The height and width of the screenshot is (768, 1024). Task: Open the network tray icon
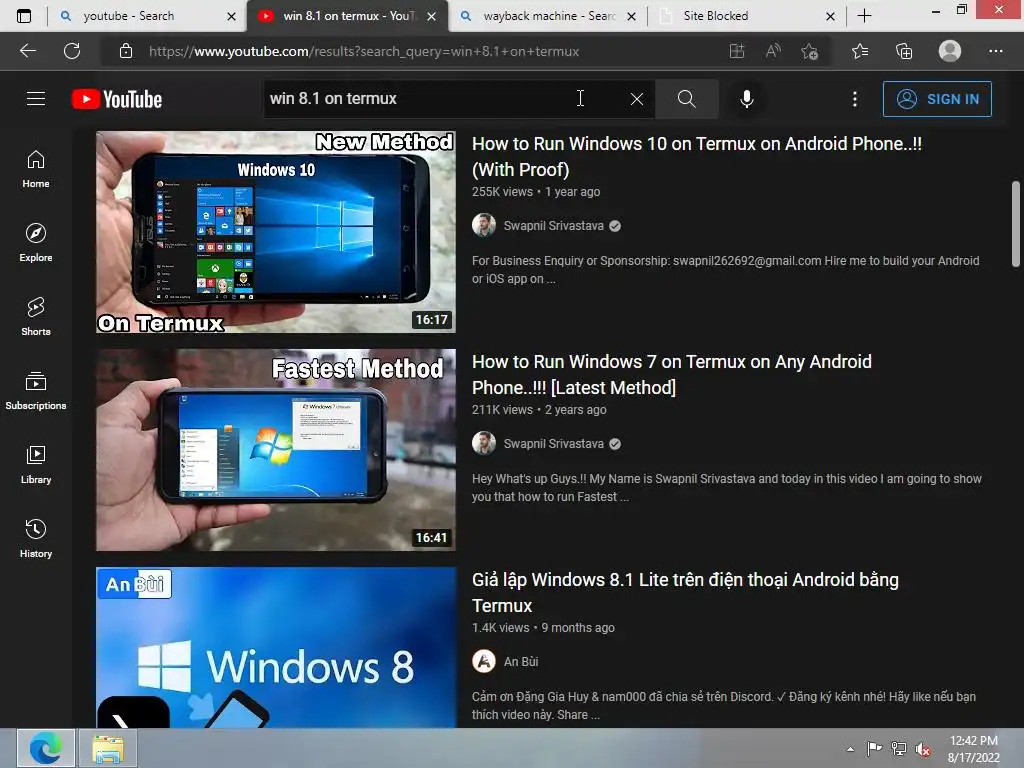(899, 748)
